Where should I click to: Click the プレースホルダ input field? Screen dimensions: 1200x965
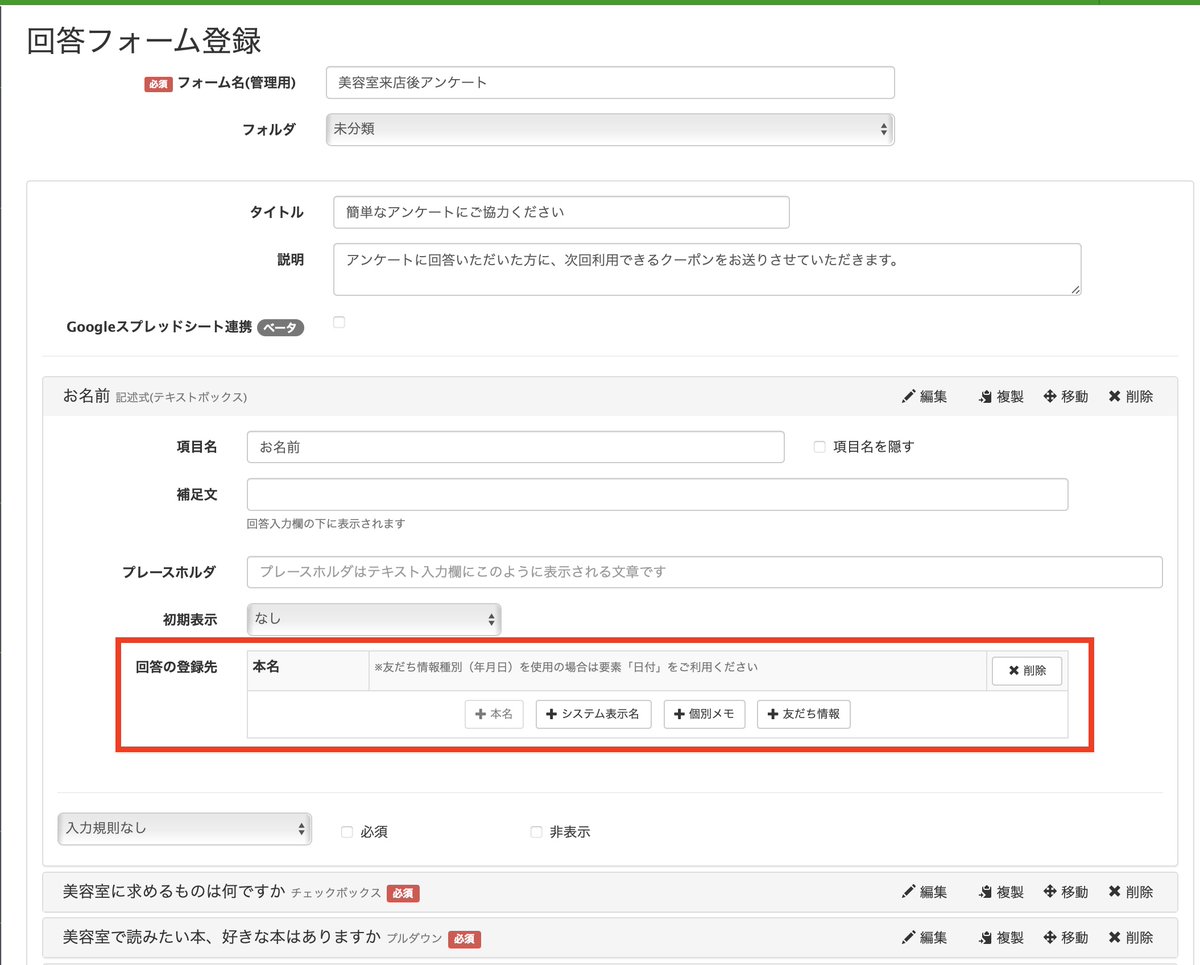click(x=705, y=572)
